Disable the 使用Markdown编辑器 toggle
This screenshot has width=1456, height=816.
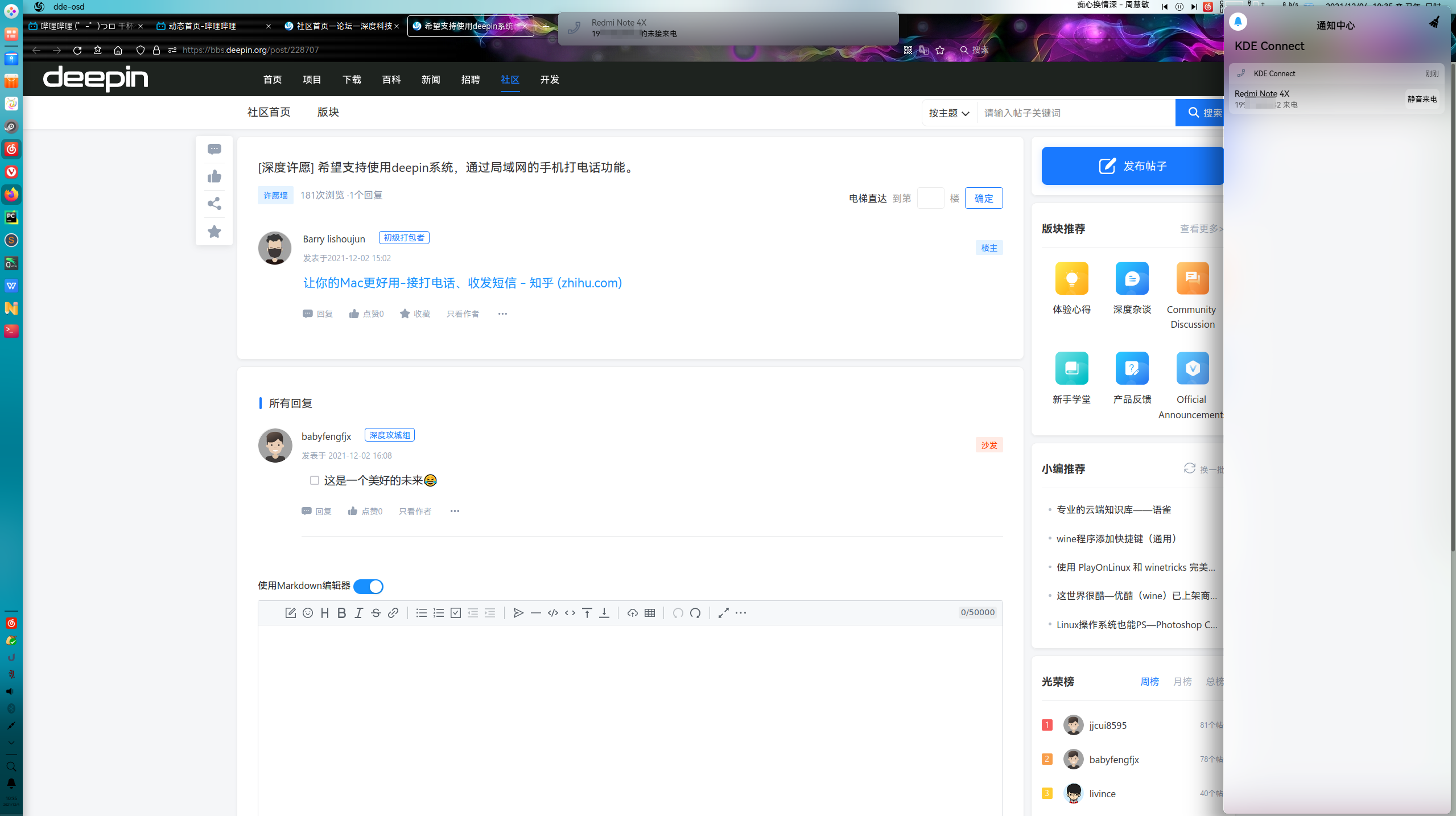368,586
